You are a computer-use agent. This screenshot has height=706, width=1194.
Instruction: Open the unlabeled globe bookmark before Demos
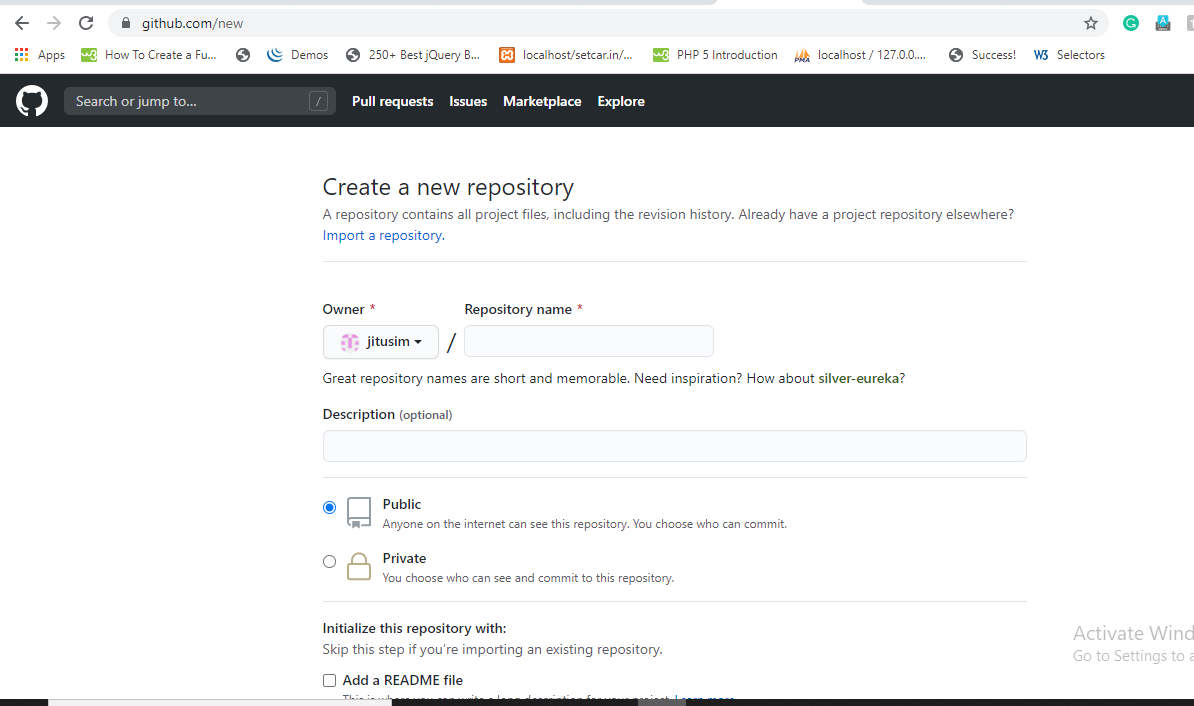243,55
